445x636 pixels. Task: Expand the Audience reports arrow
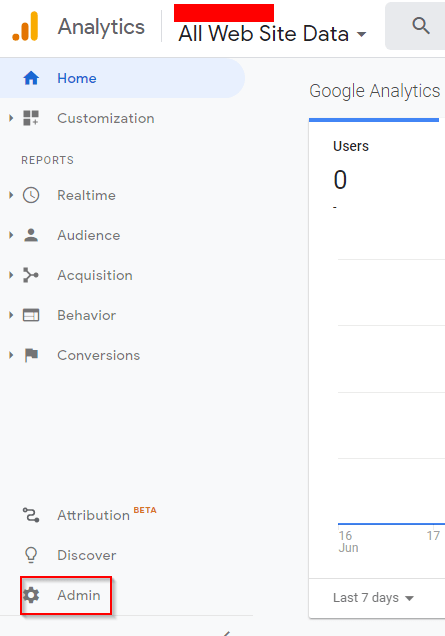tap(11, 235)
